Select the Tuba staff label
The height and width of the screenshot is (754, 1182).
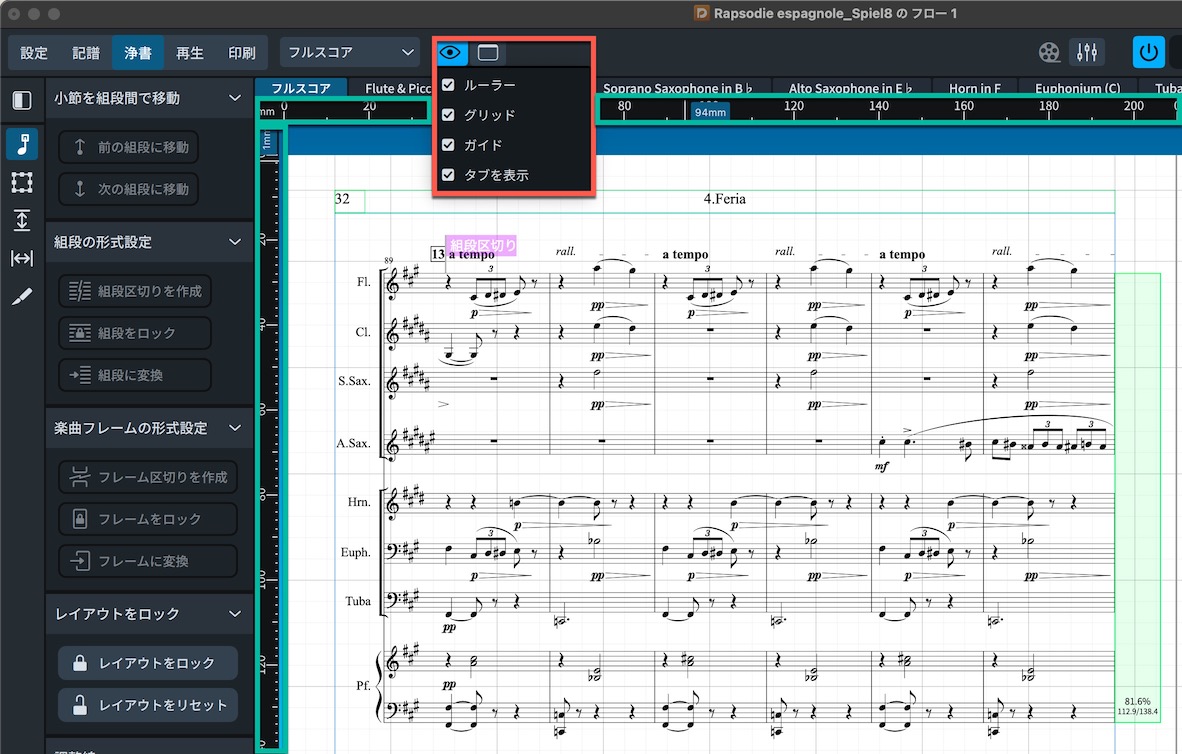coord(358,601)
